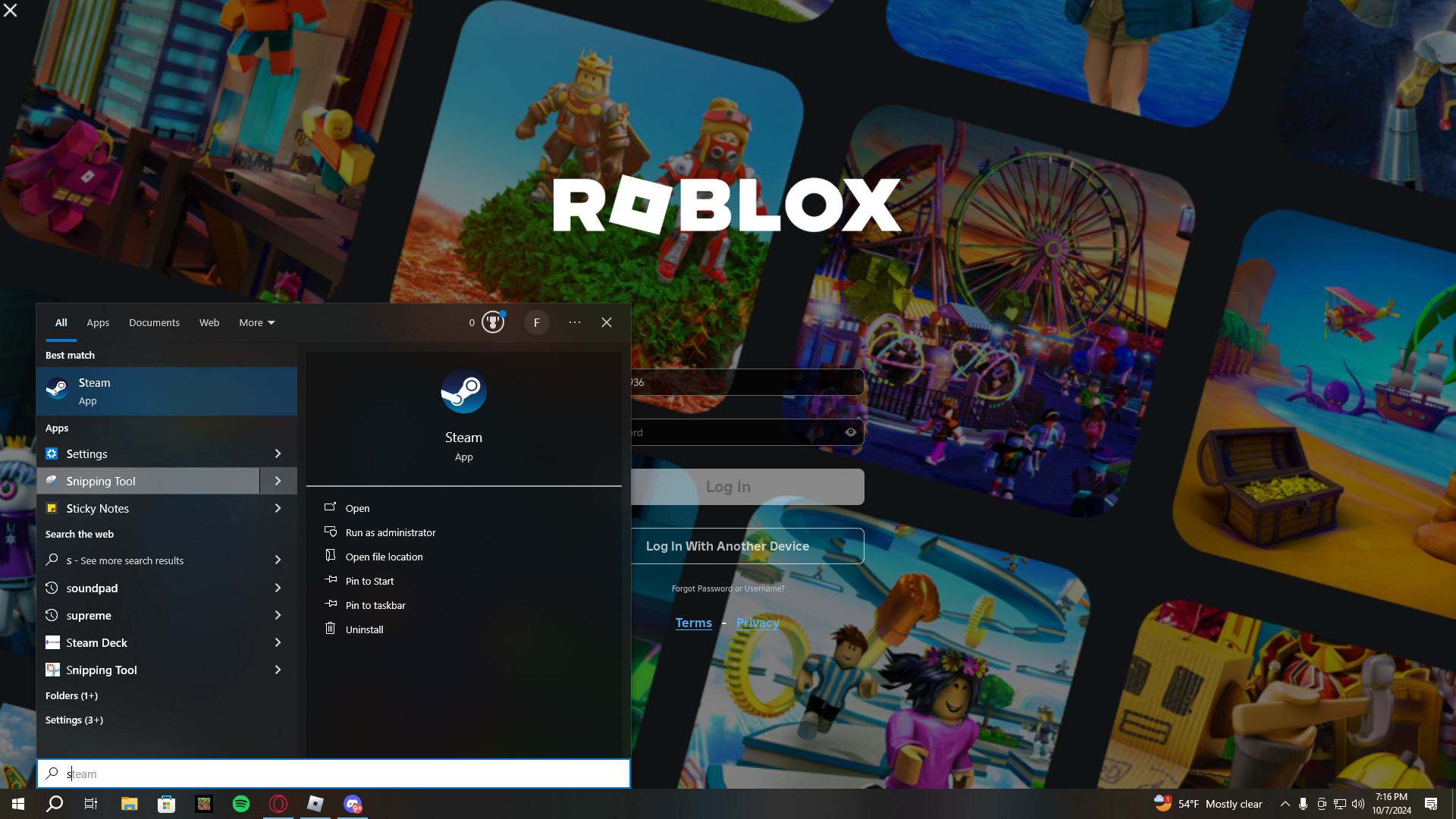Viewport: 1456px width, 819px height.
Task: Open File Explorer from taskbar
Action: coord(129,804)
